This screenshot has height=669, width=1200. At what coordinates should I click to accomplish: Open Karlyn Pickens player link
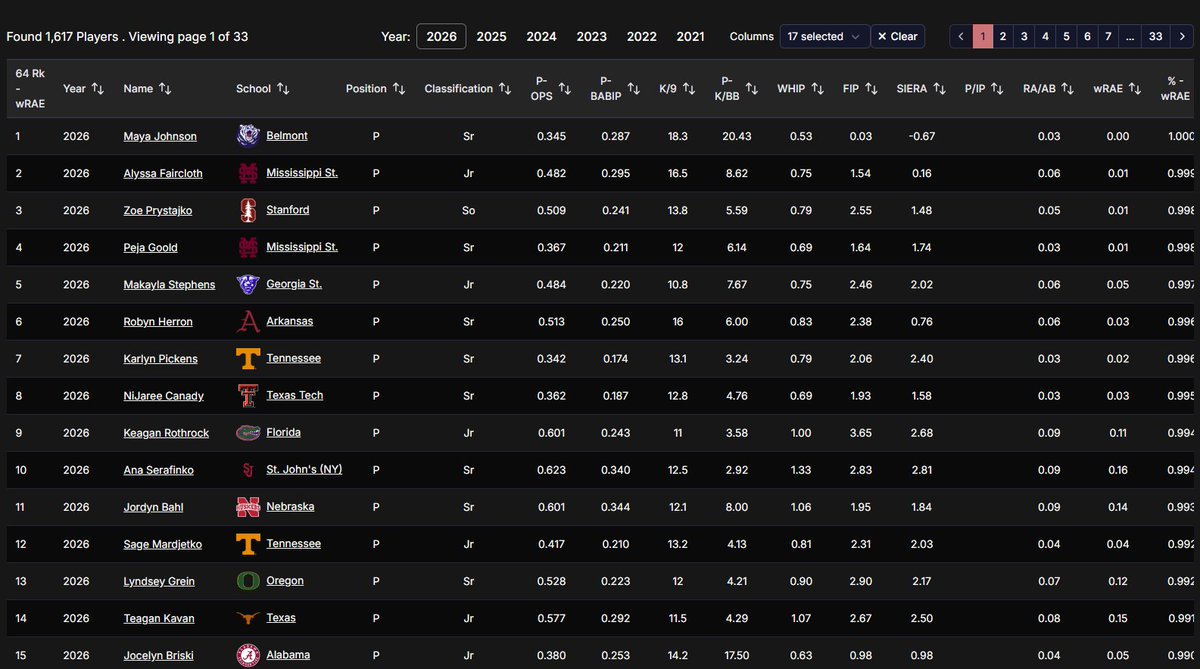[x=160, y=358]
